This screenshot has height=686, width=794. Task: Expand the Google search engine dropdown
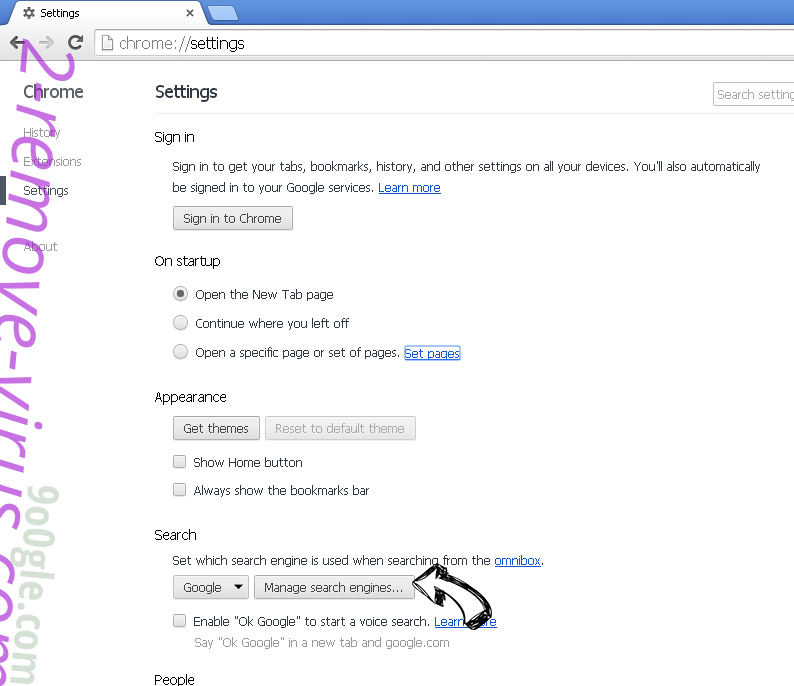coord(211,587)
